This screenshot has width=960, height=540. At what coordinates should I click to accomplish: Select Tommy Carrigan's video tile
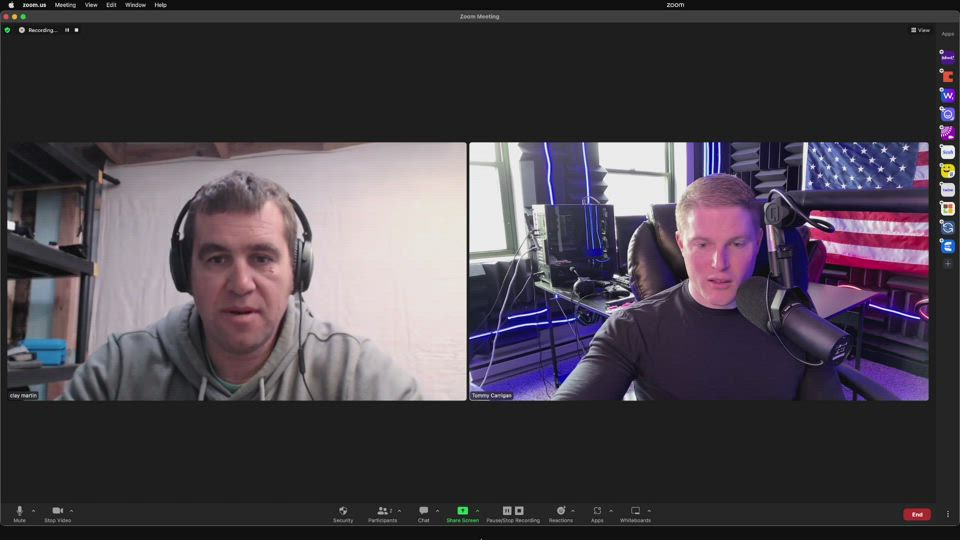(x=698, y=270)
